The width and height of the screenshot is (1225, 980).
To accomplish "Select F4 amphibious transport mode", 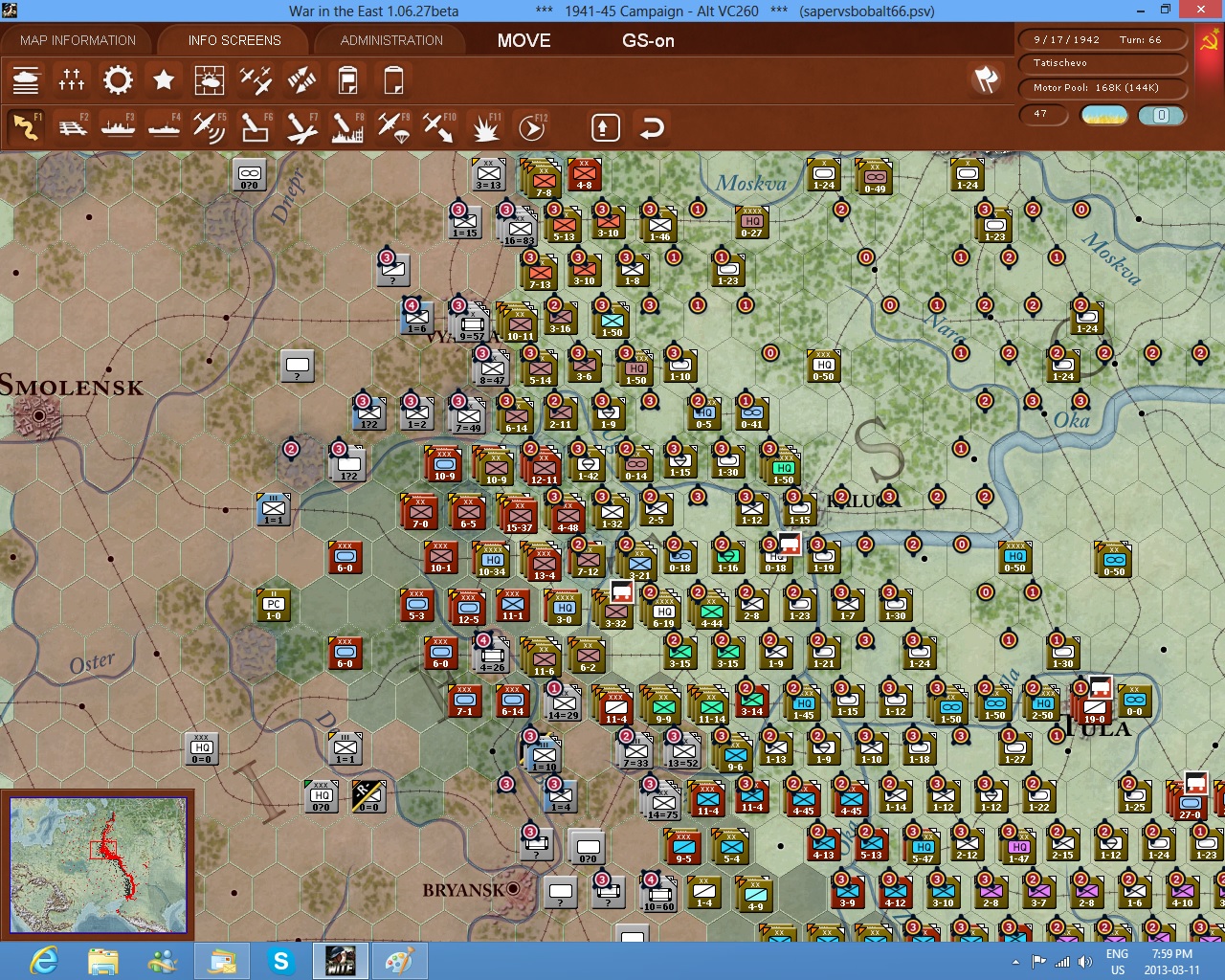I will tap(164, 127).
